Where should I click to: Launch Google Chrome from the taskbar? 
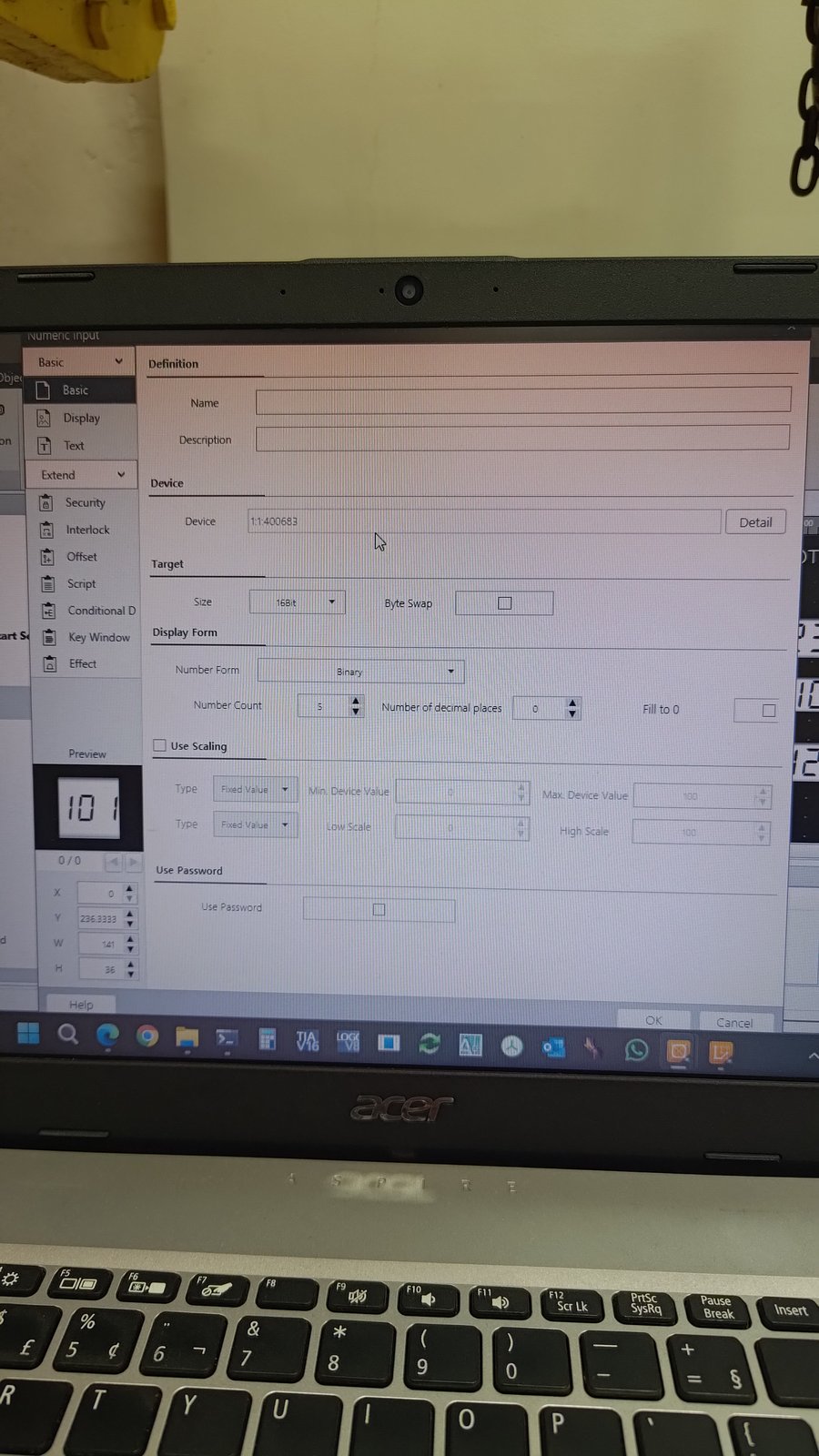click(147, 1036)
